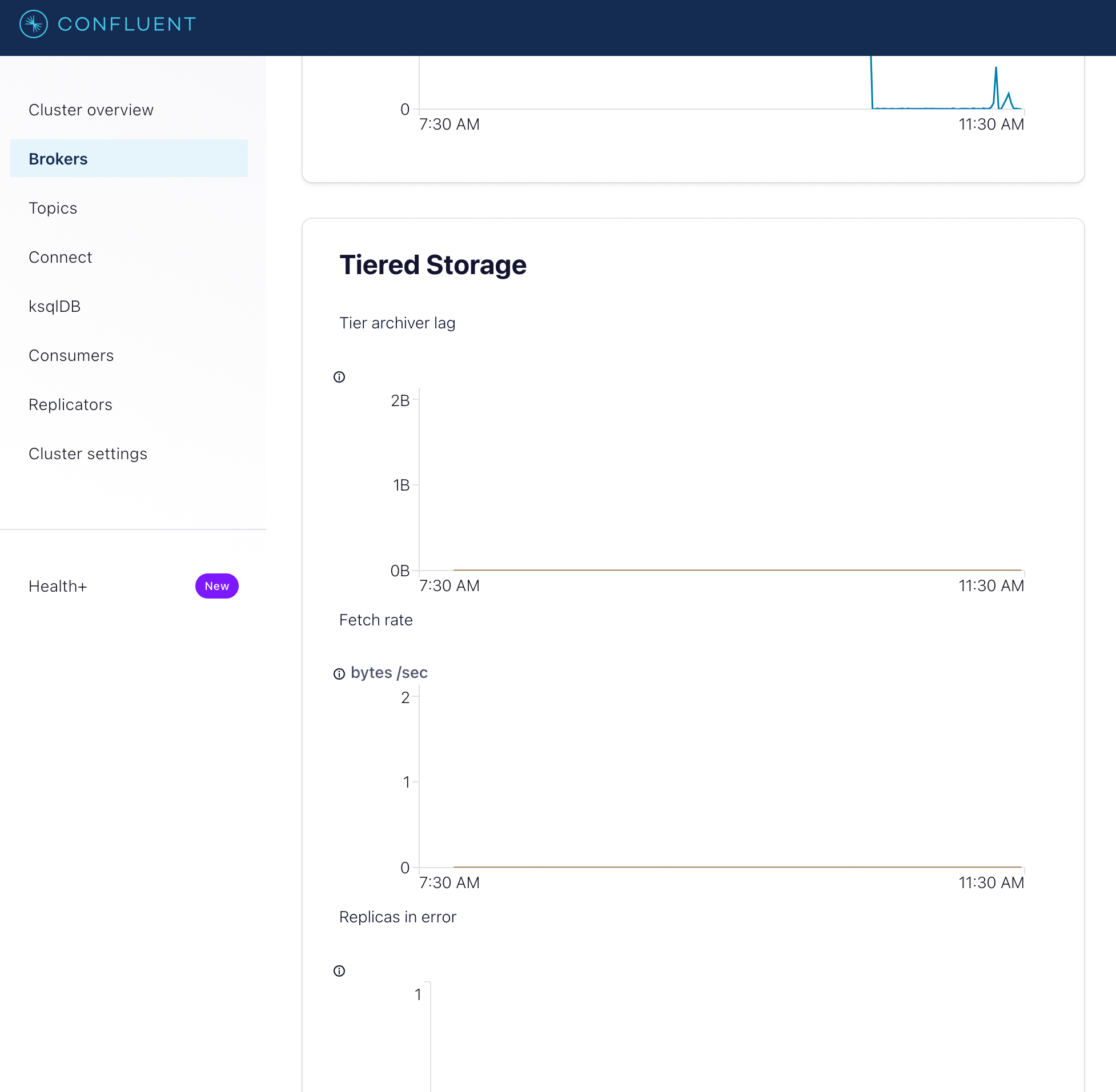Click the purple New badge beside Health+
This screenshot has height=1092, width=1116.
[216, 585]
